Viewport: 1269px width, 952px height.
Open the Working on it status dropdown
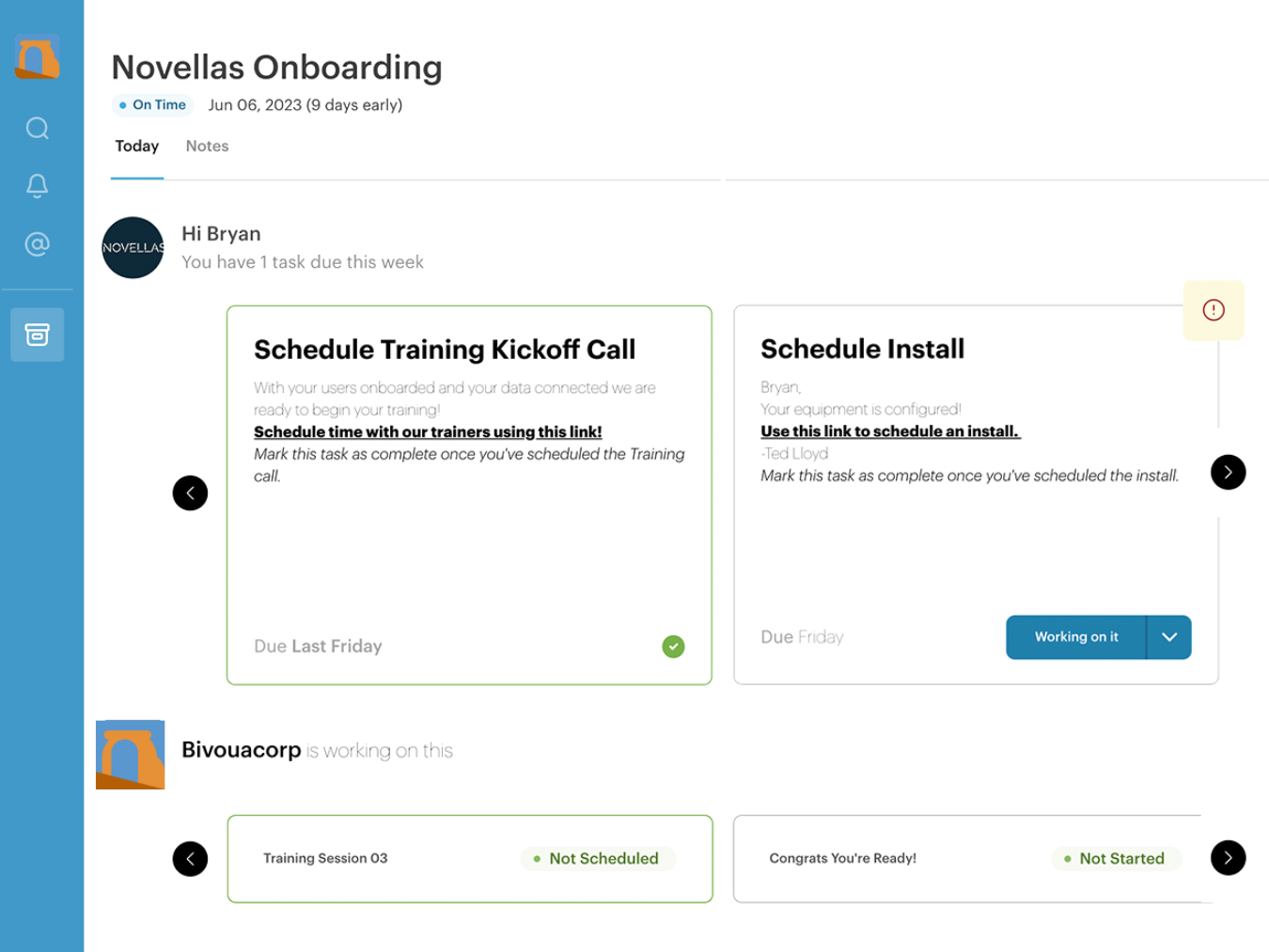point(1169,637)
